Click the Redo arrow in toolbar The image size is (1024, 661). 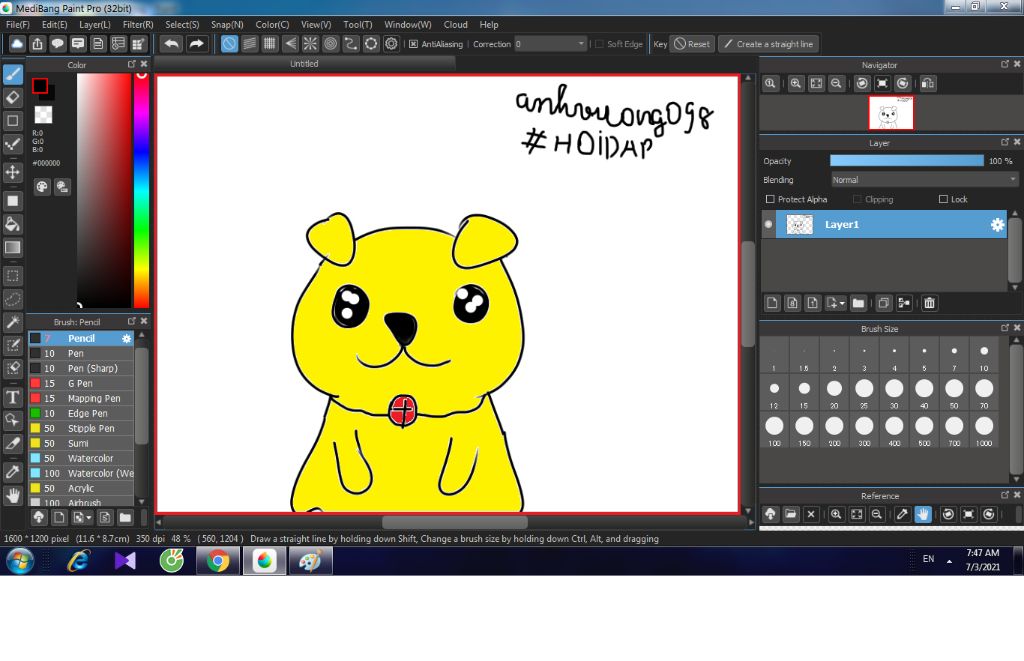[x=196, y=44]
